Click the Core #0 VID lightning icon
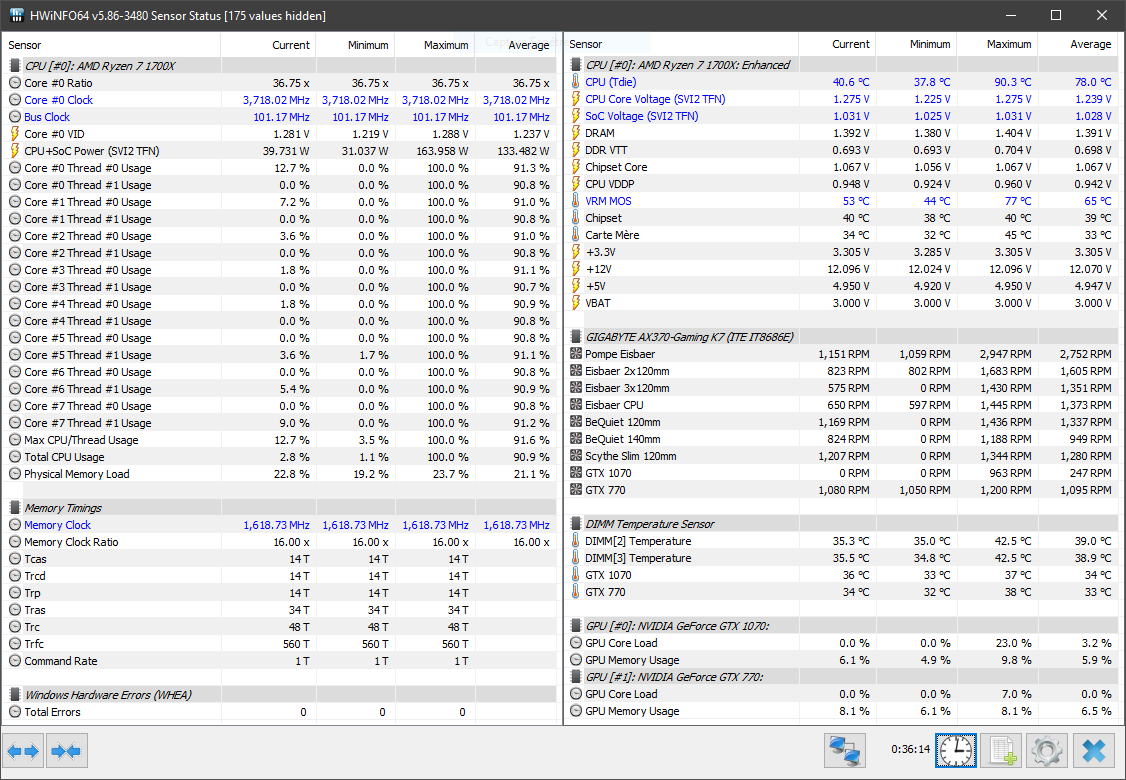The width and height of the screenshot is (1126, 780). pyautogui.click(x=15, y=134)
